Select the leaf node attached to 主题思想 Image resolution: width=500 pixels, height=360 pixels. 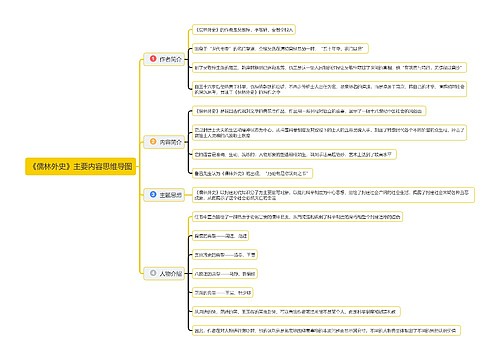point(333,195)
